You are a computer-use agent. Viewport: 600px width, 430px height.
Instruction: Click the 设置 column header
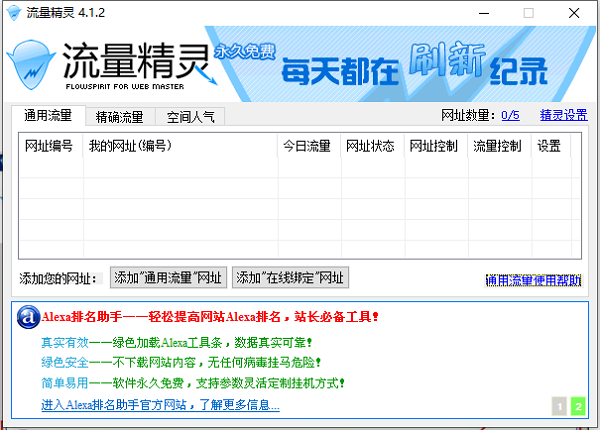pos(551,146)
